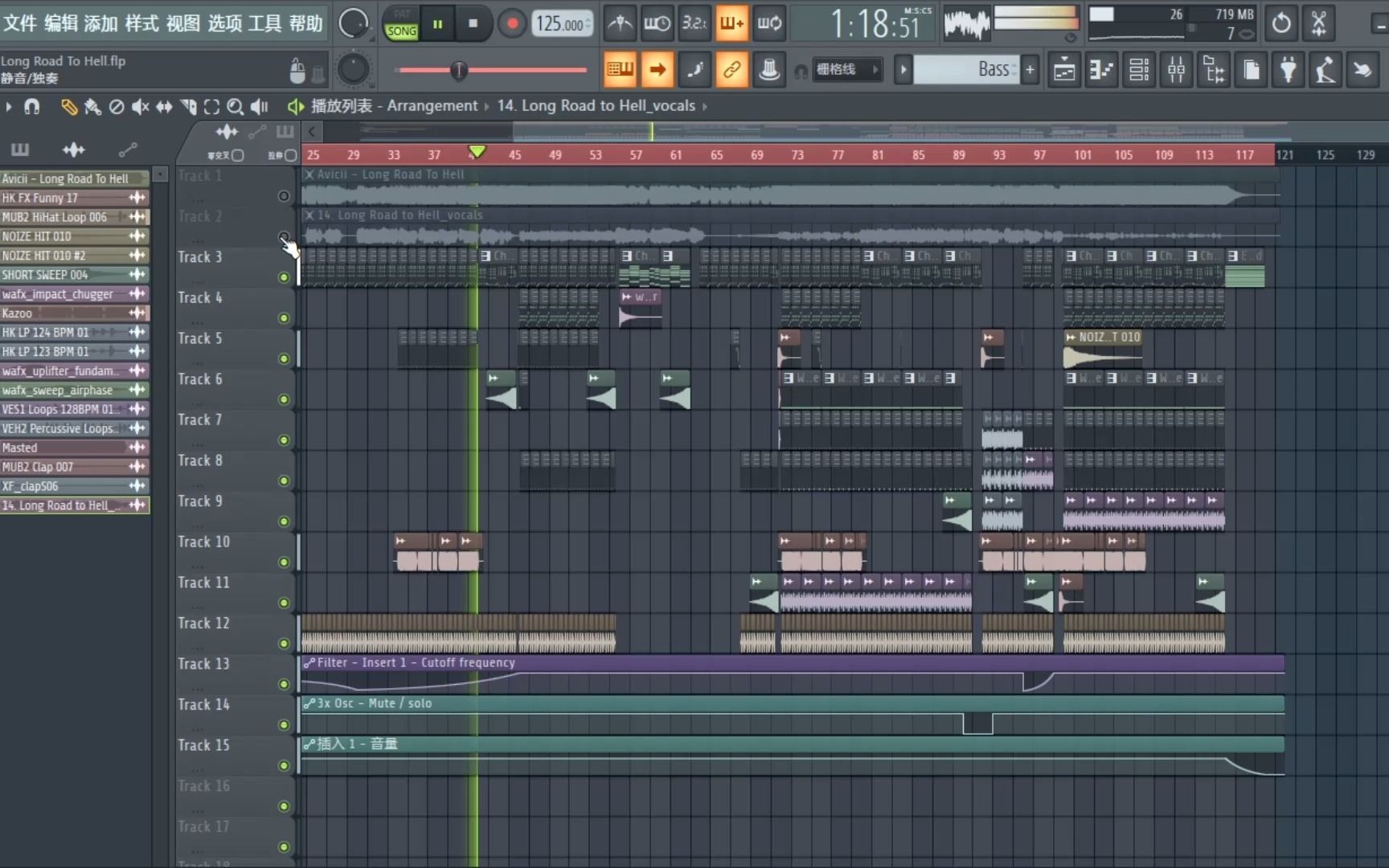Open the Channel rack icon
This screenshot has width=1389, height=868.
click(1139, 70)
